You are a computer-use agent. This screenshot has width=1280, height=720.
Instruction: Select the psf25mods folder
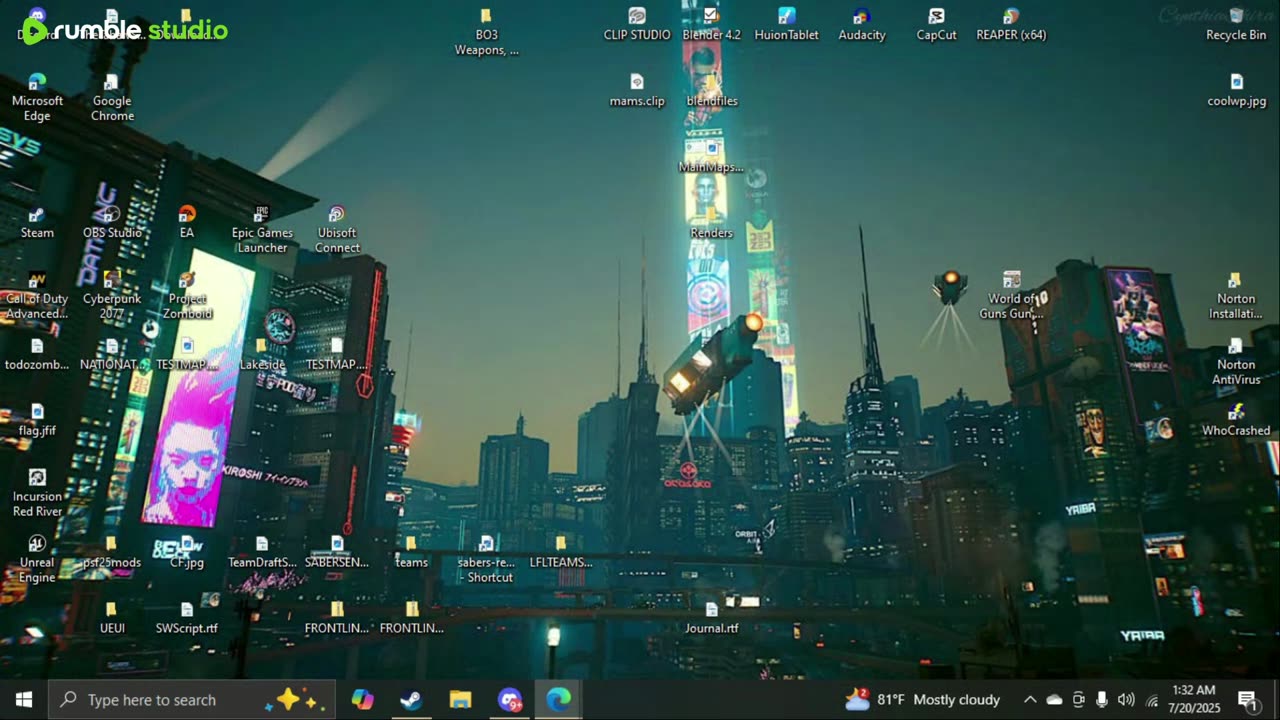[112, 551]
